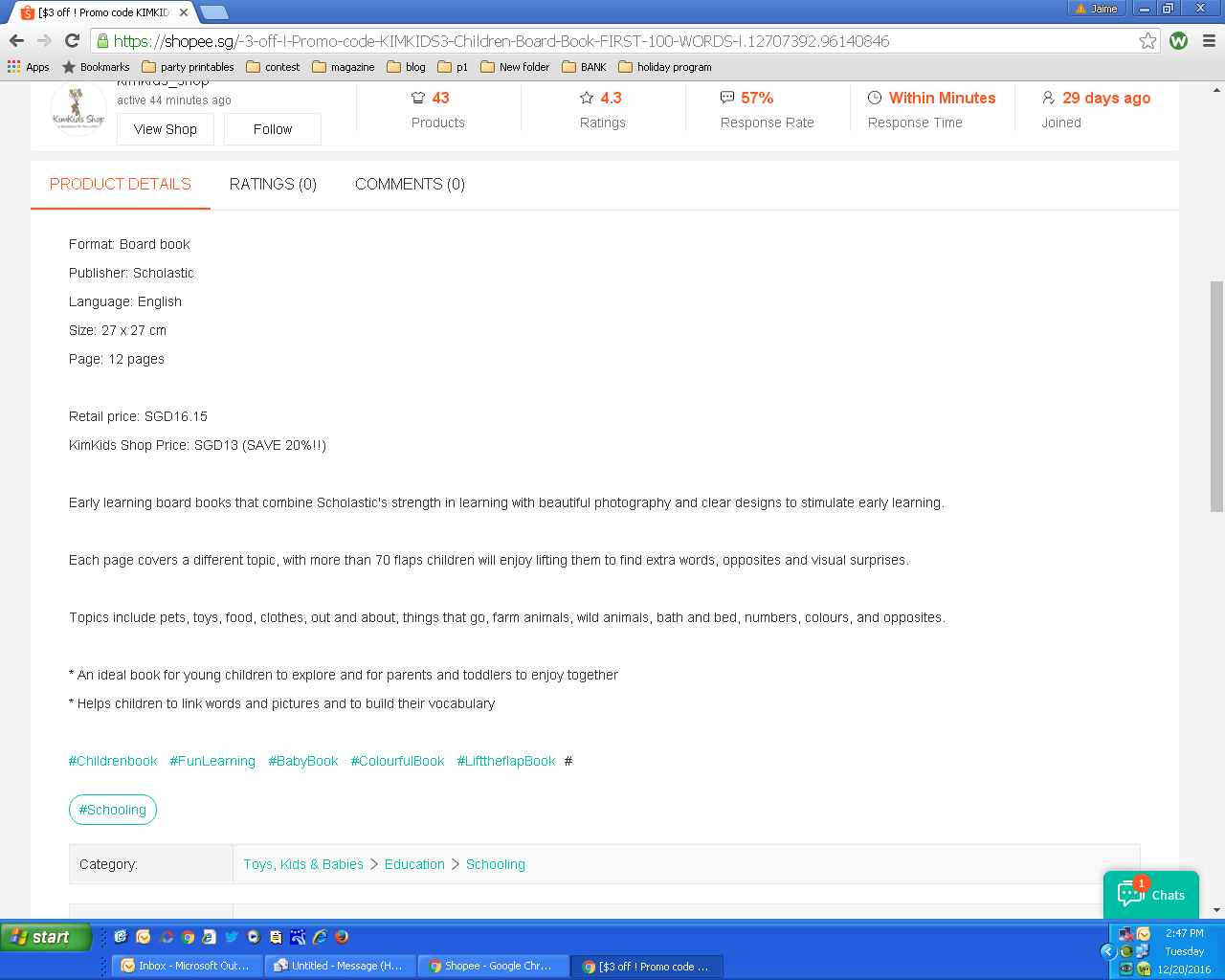Click the Outlook tray icon
Screen dimensions: 1225x980
pos(1144,934)
